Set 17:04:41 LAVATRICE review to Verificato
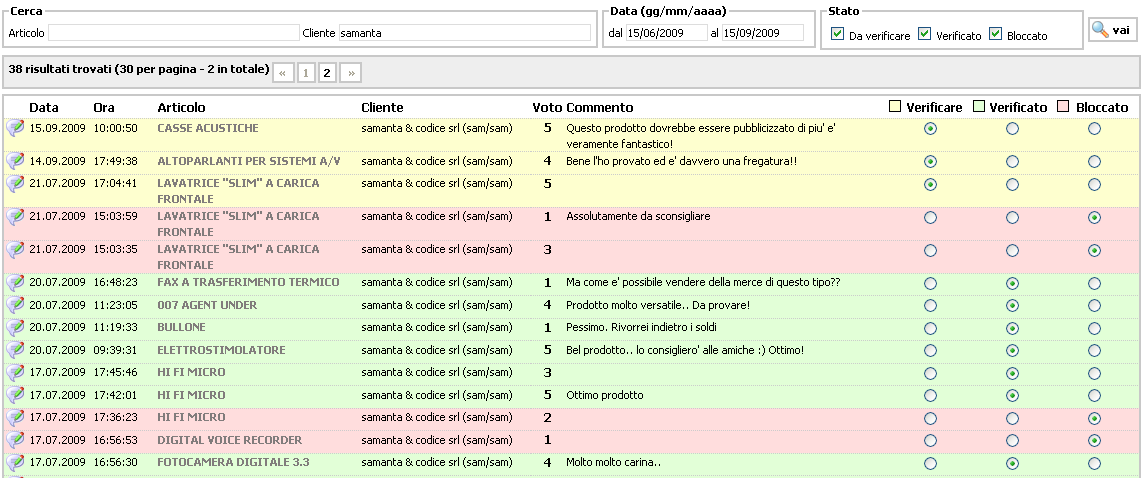1144x478 pixels. [x=1012, y=185]
